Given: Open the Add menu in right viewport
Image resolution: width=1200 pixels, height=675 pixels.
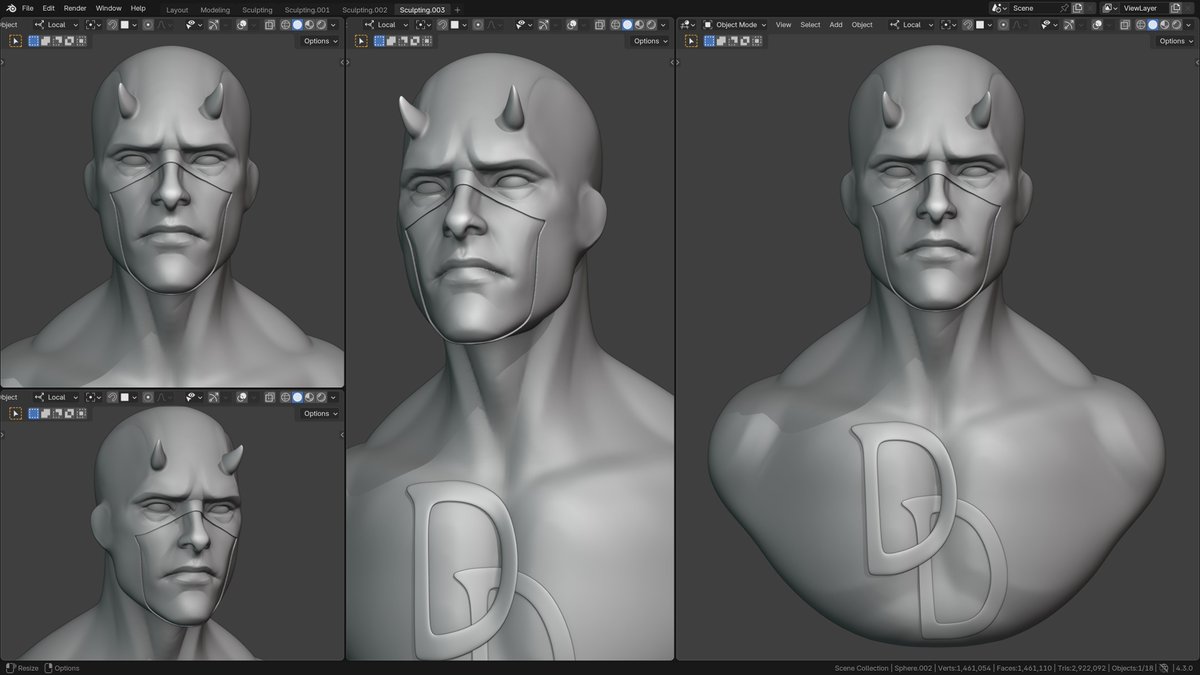Looking at the screenshot, I should click(835, 24).
